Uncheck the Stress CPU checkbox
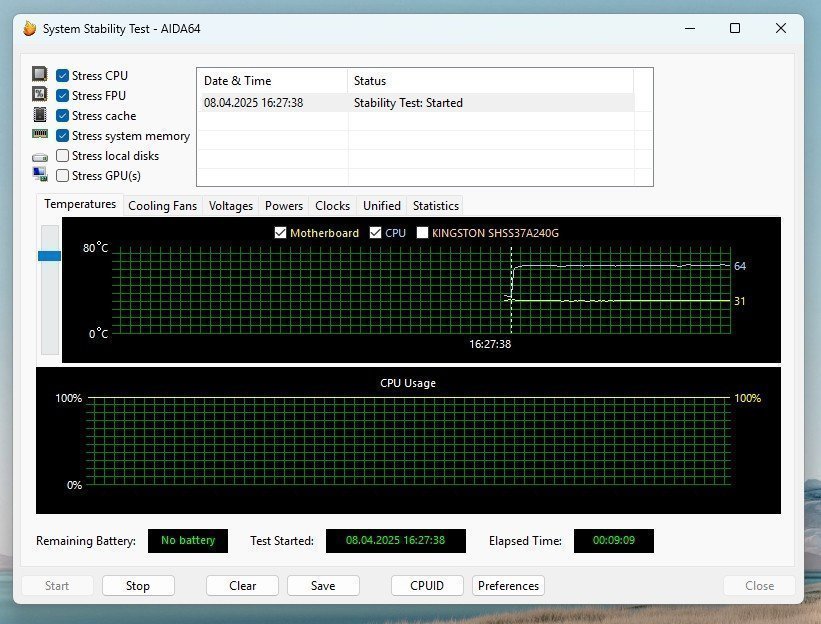The height and width of the screenshot is (624, 821). pyautogui.click(x=62, y=75)
